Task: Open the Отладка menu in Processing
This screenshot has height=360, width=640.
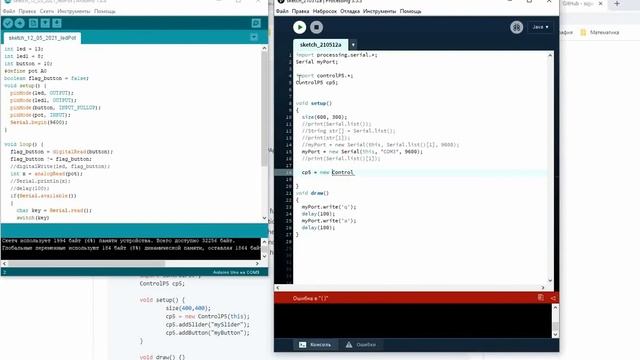Action: 350,11
